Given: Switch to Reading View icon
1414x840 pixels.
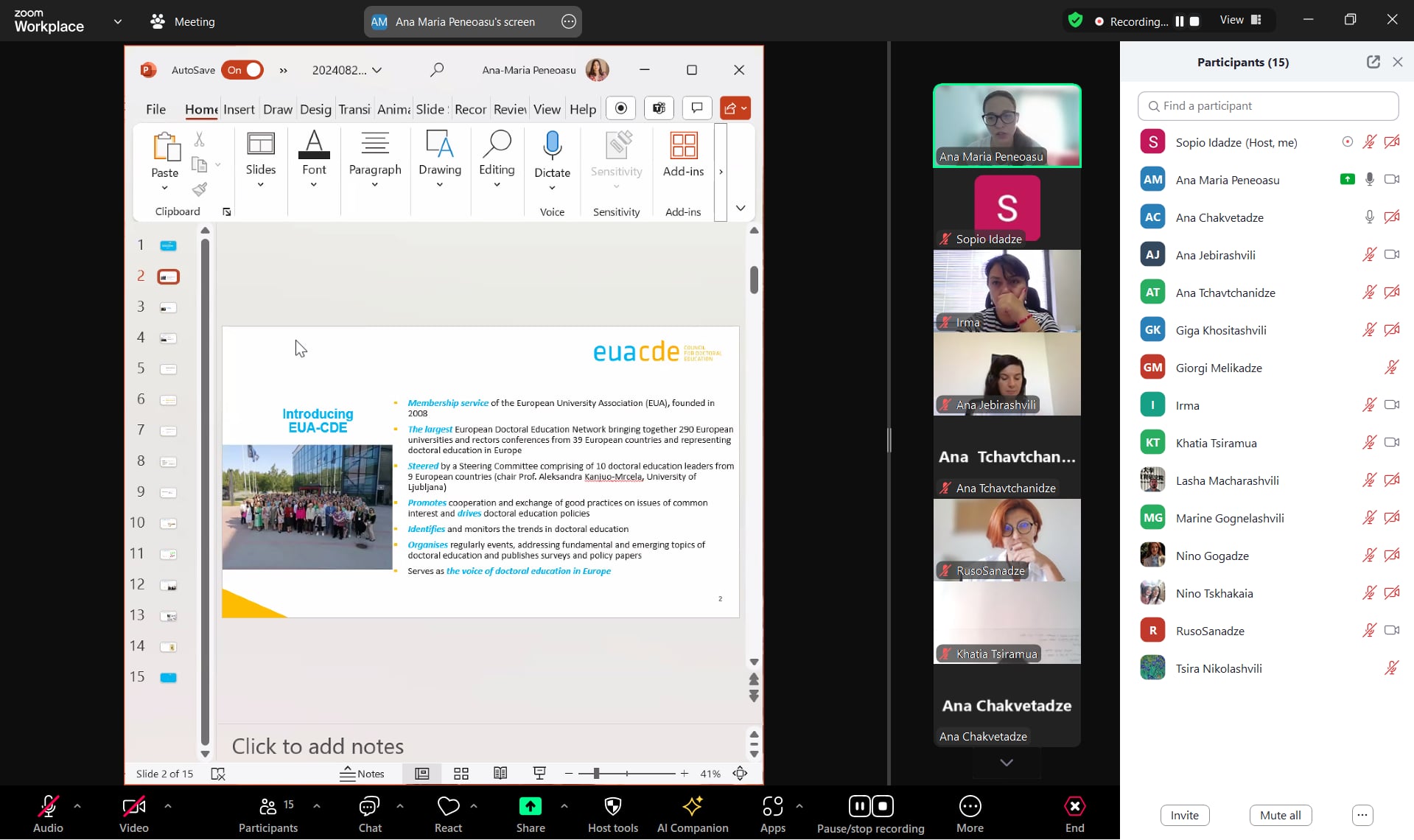Looking at the screenshot, I should pos(500,773).
